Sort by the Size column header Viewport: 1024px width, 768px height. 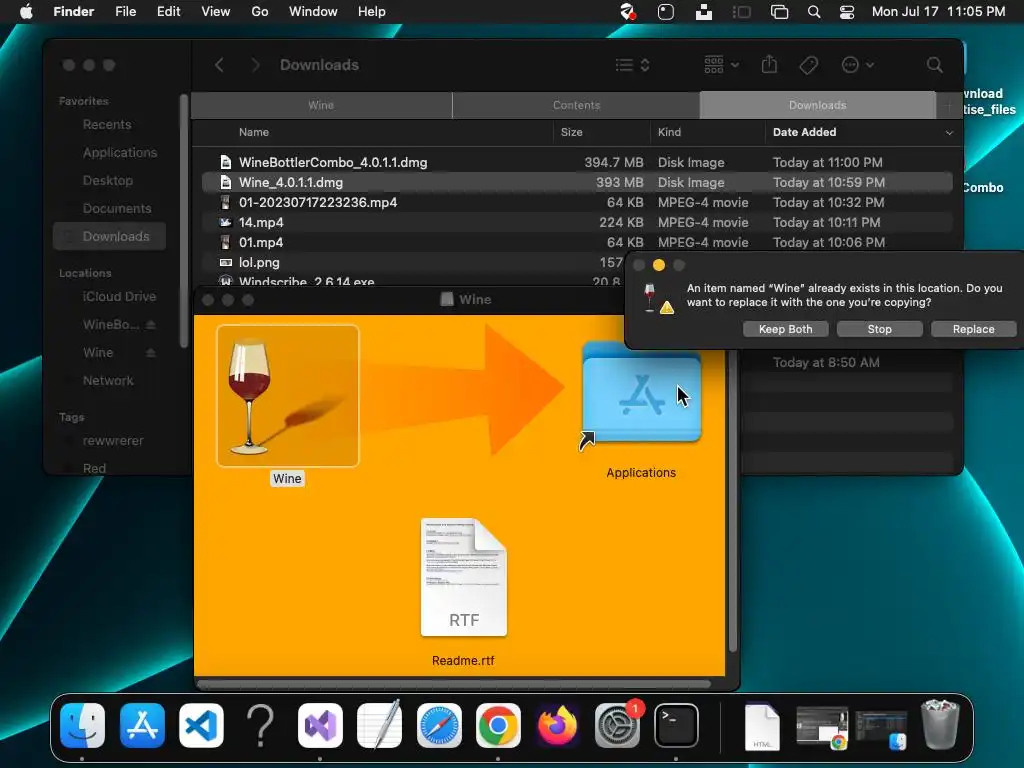coord(571,132)
